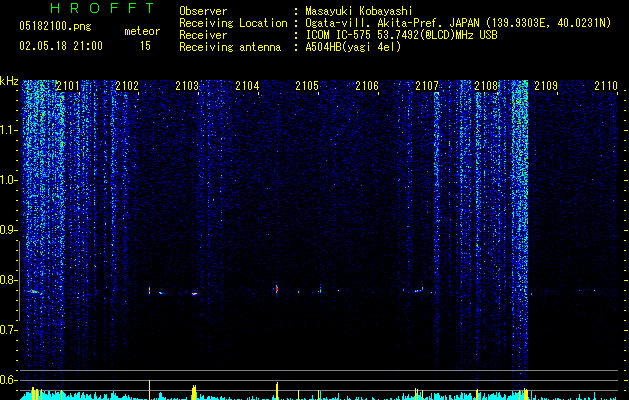Click the 1.0 kHz axis label

(9, 180)
